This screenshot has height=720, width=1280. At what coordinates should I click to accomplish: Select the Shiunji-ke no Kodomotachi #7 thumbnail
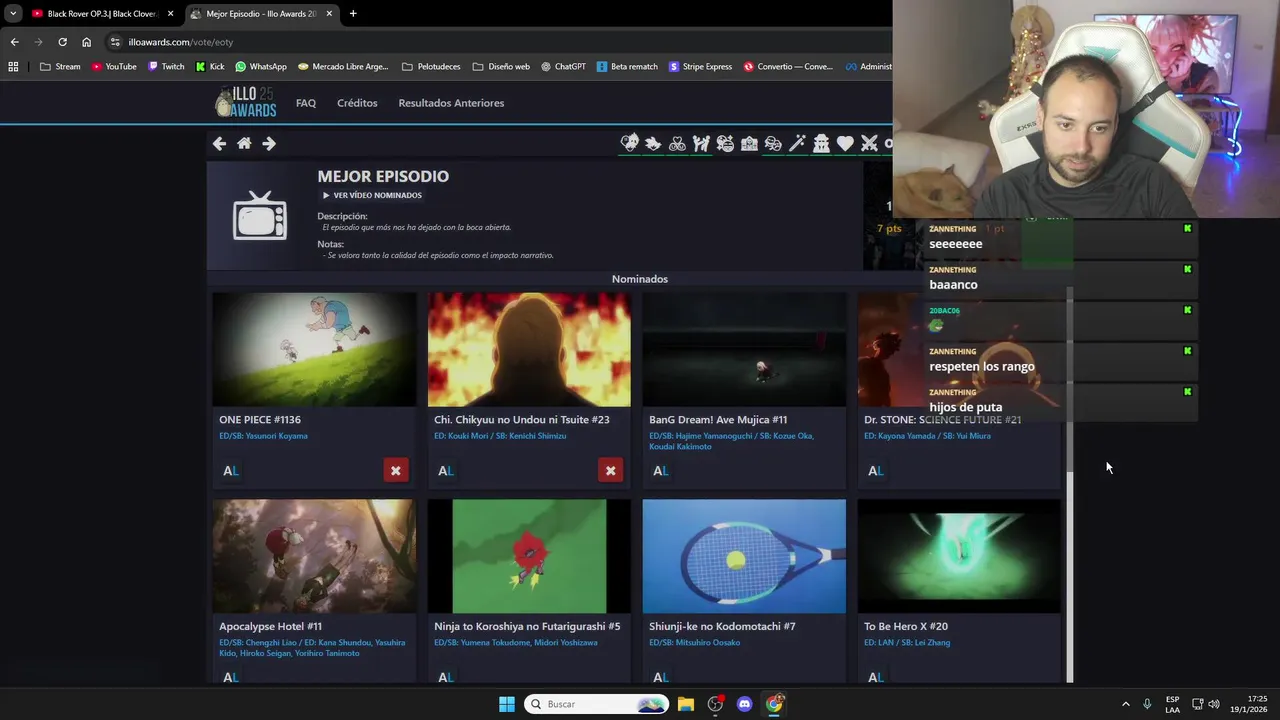coord(744,556)
